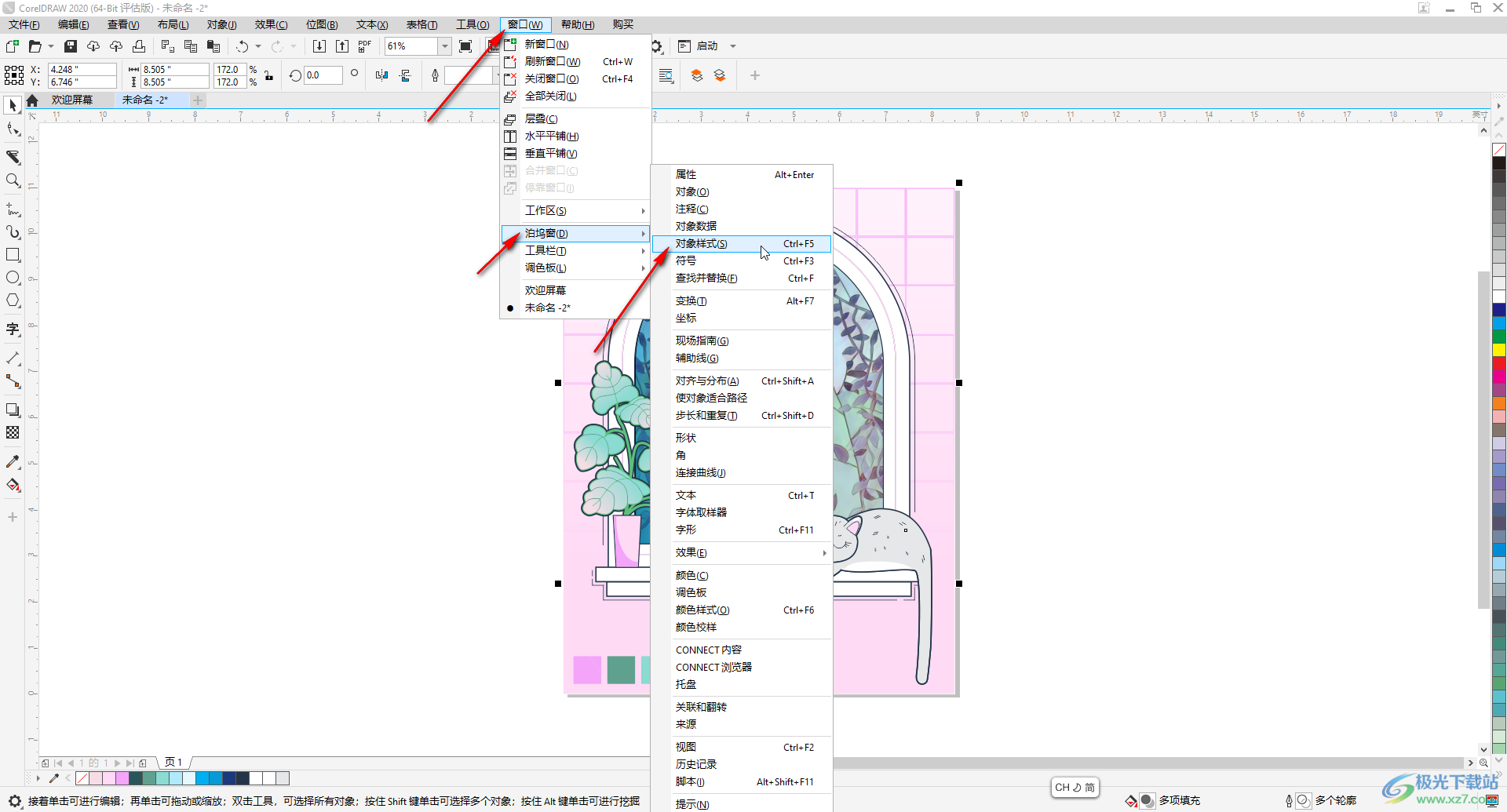Click the Full-screen preview icon
Image resolution: width=1507 pixels, height=812 pixels.
coord(465,46)
